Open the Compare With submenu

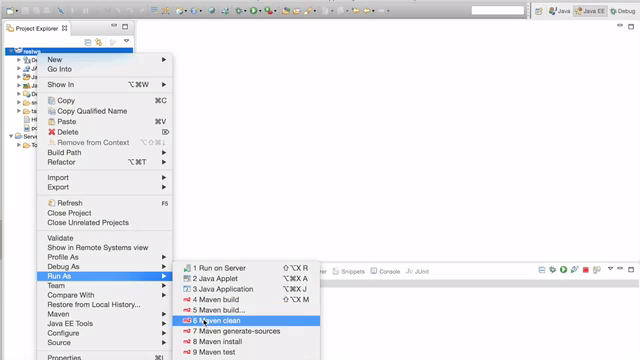tap(104, 295)
